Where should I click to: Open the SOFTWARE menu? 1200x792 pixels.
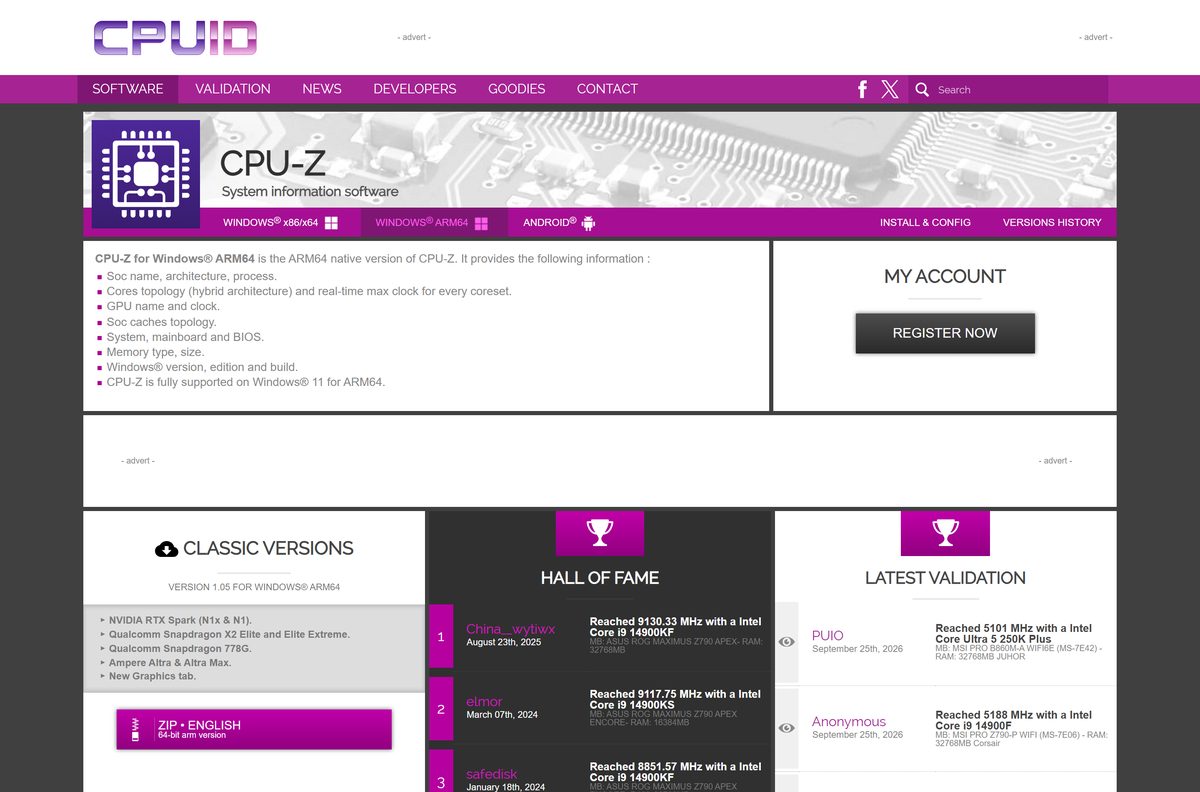click(128, 89)
